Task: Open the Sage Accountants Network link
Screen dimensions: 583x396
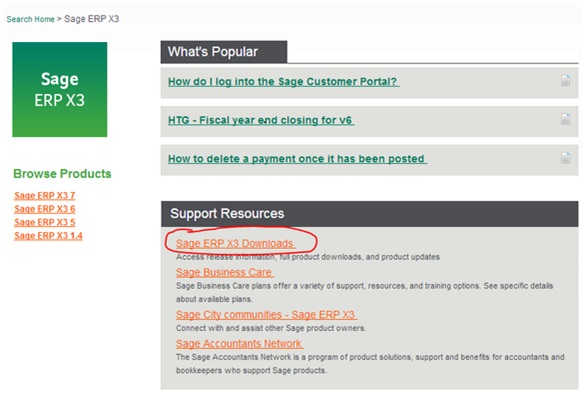Action: [239, 344]
